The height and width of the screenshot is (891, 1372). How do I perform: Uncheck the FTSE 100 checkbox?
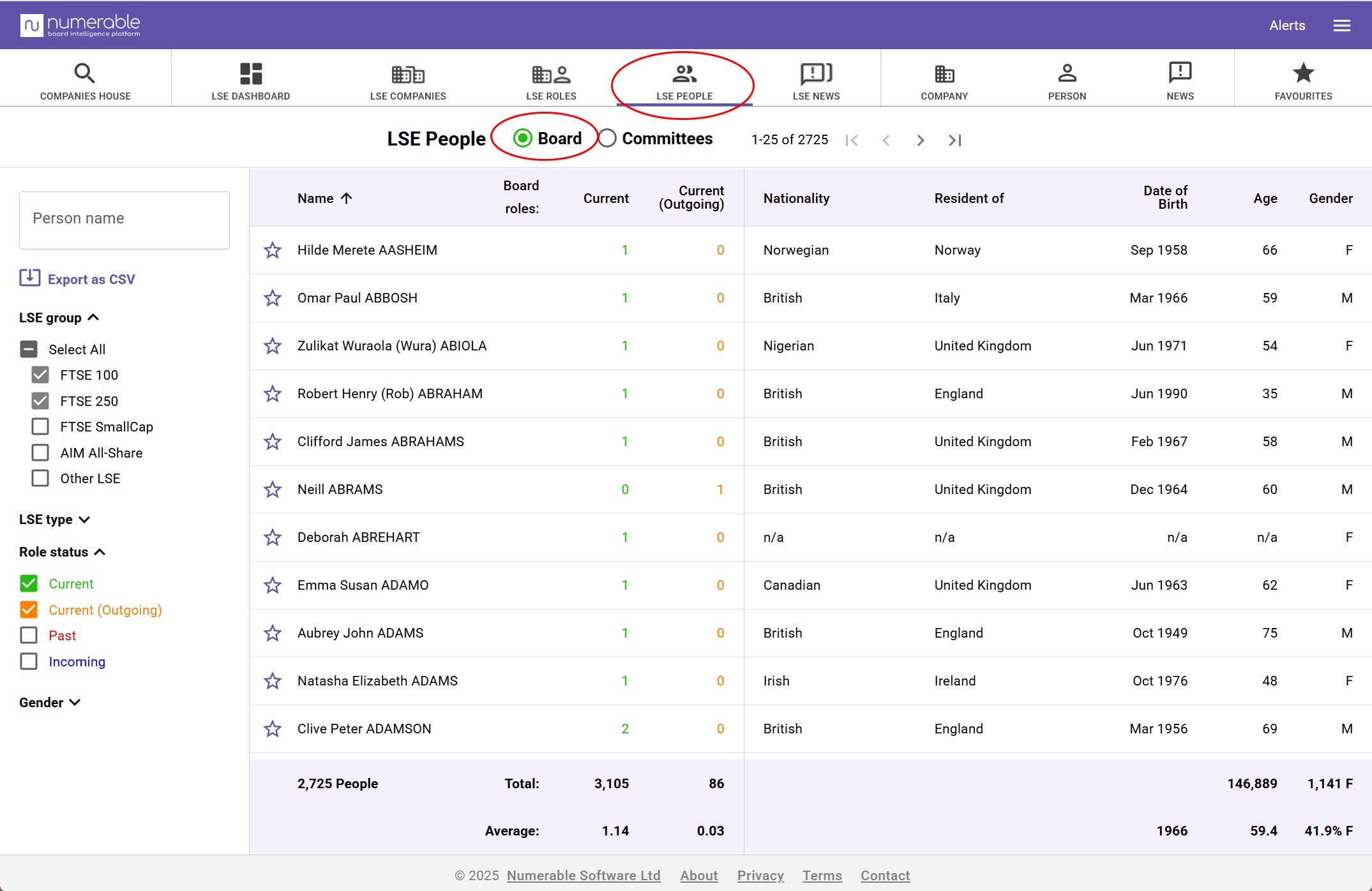[x=40, y=375]
